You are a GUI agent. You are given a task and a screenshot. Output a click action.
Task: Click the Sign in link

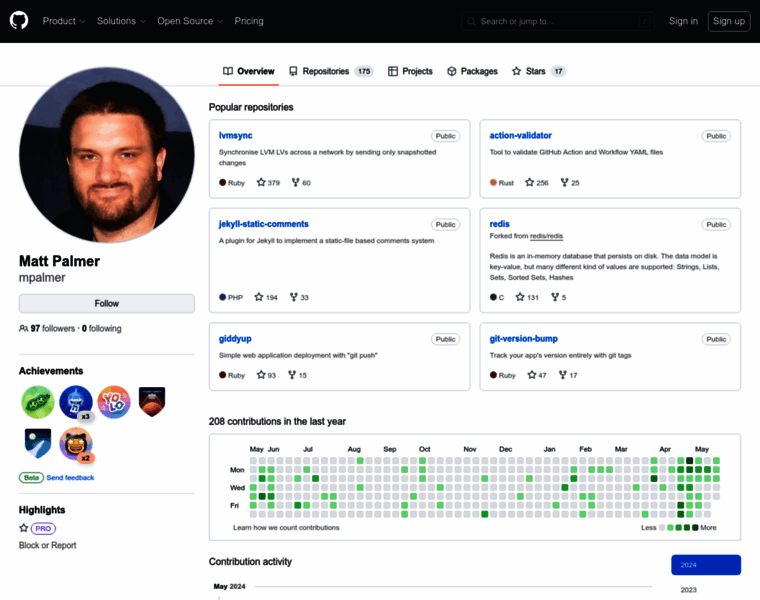(683, 21)
